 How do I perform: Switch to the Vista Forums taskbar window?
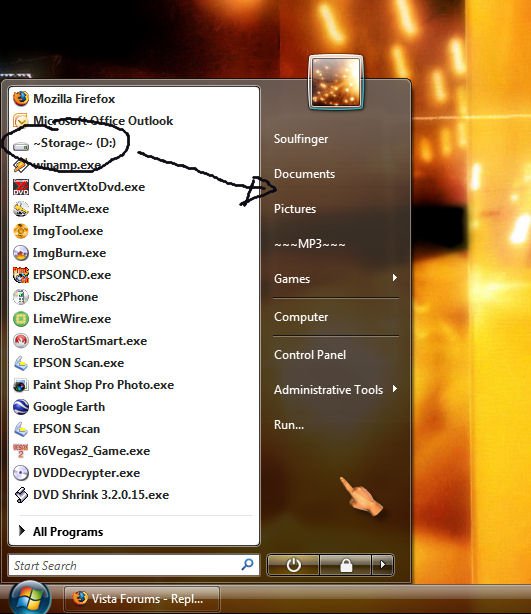(x=141, y=599)
